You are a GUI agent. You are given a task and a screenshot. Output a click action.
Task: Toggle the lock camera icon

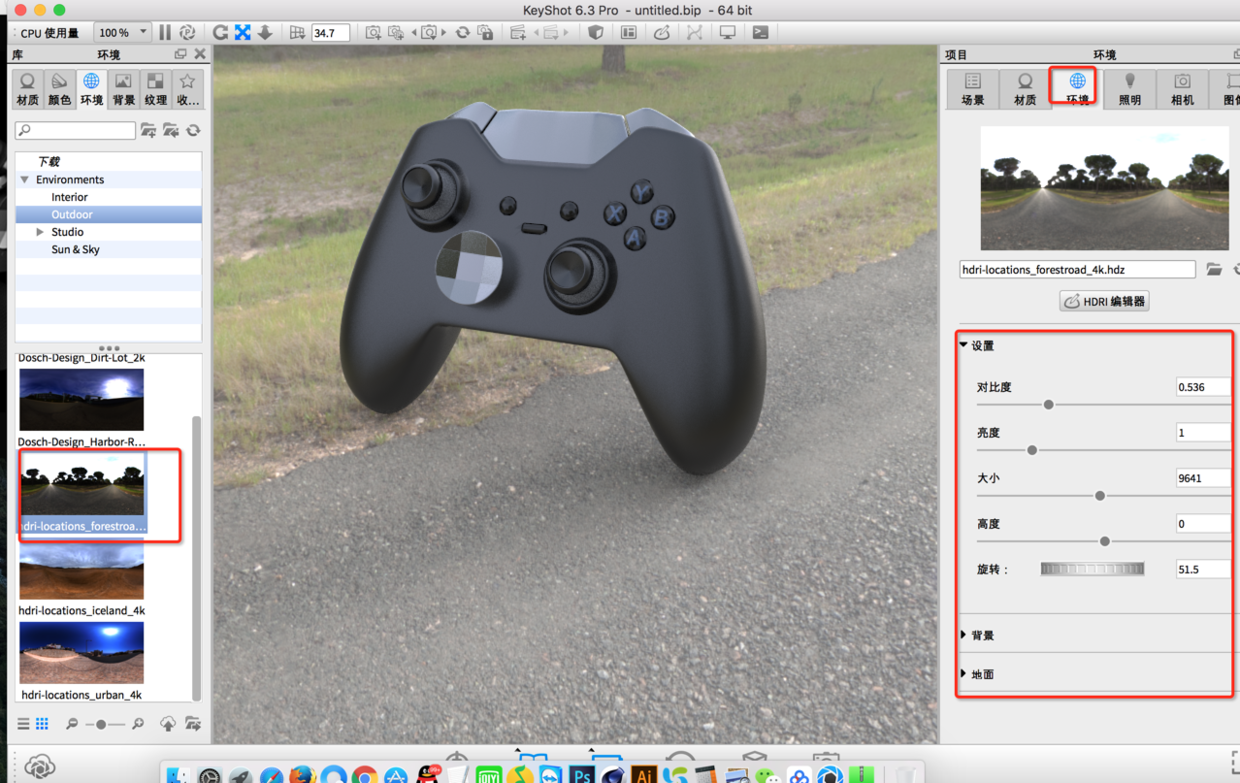tap(485, 32)
